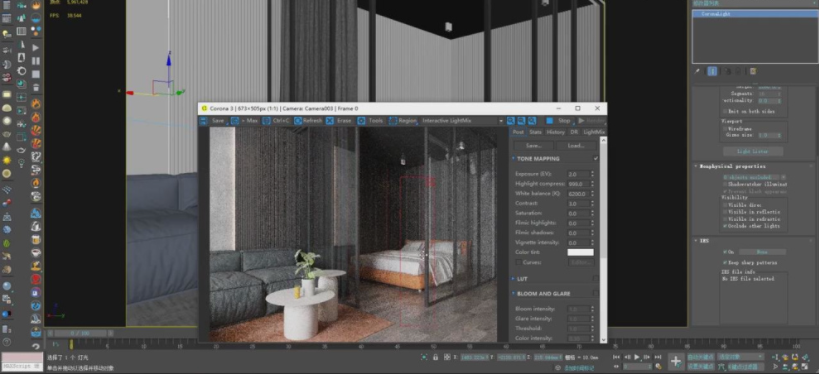The height and width of the screenshot is (374, 819).
Task: Click the isolate selection icon in status bar
Action: click(x=424, y=357)
